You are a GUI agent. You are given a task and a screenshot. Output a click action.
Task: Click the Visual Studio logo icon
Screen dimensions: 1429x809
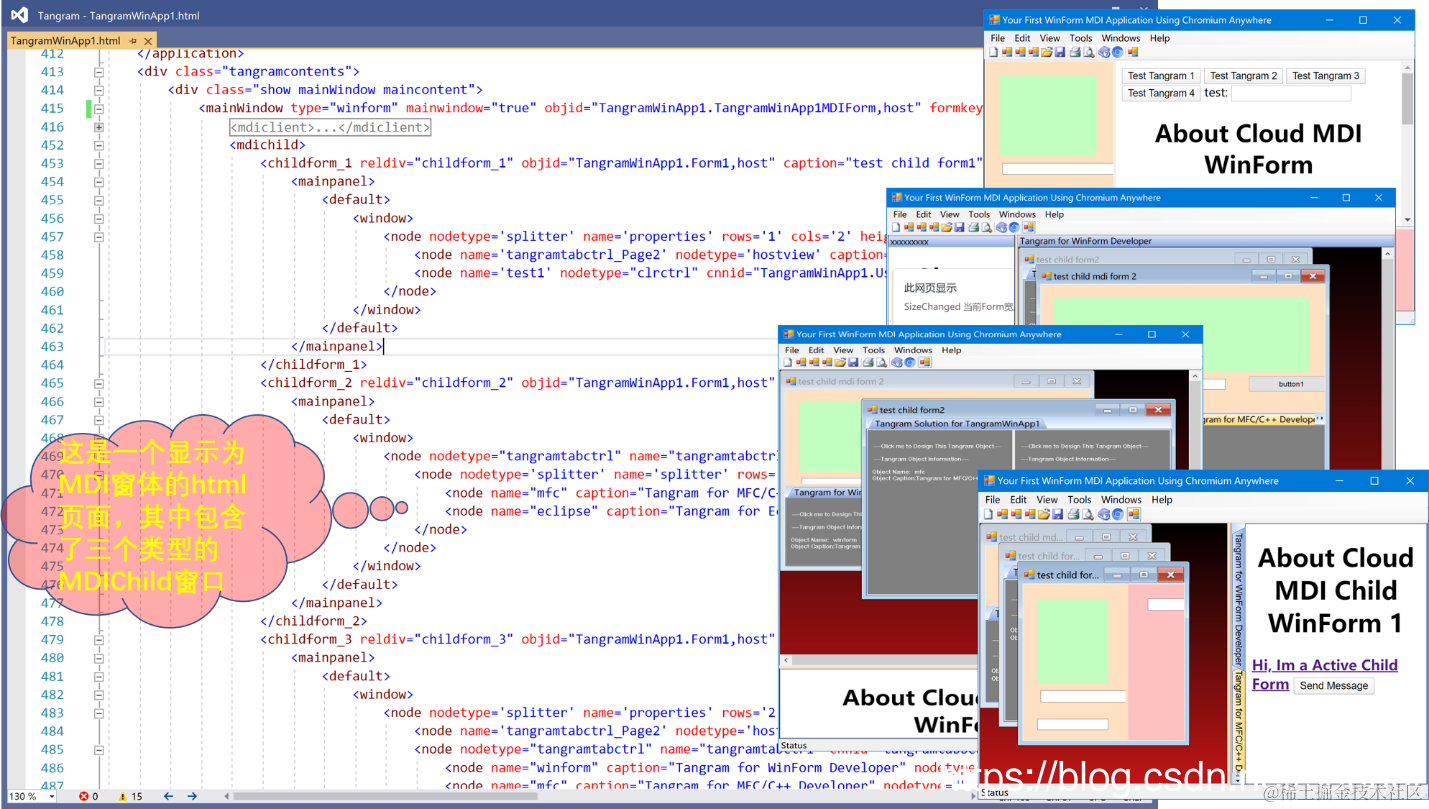point(19,15)
